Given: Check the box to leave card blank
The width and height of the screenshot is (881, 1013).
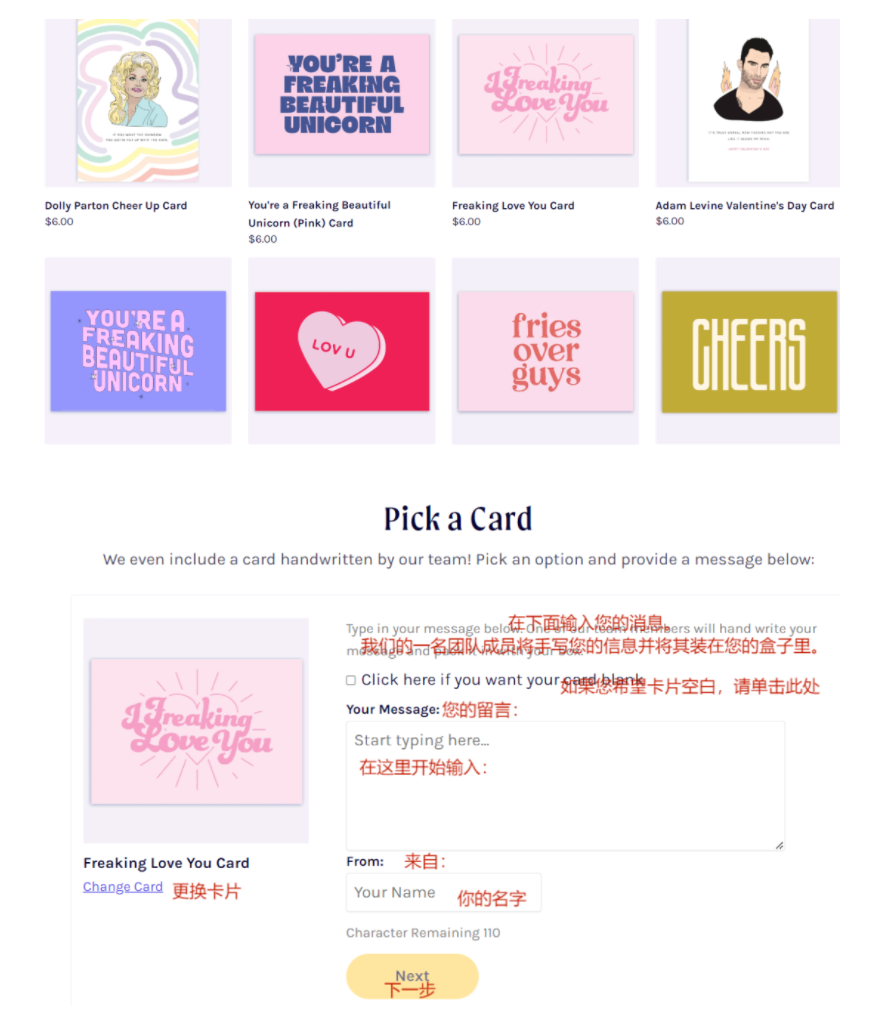Looking at the screenshot, I should pyautogui.click(x=351, y=680).
